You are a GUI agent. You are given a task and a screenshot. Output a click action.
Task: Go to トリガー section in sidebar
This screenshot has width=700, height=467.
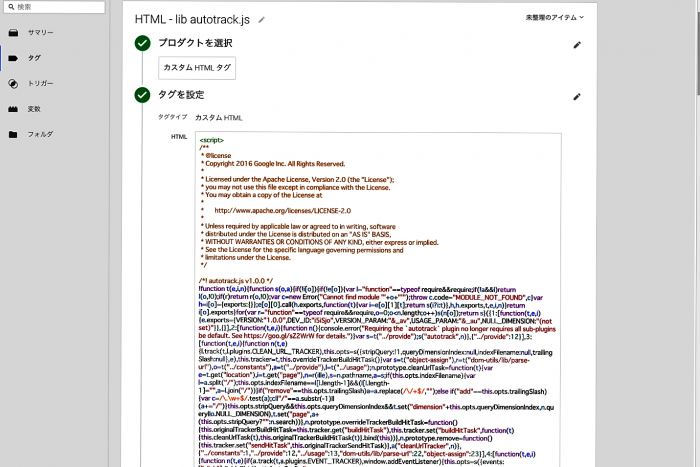[41, 83]
